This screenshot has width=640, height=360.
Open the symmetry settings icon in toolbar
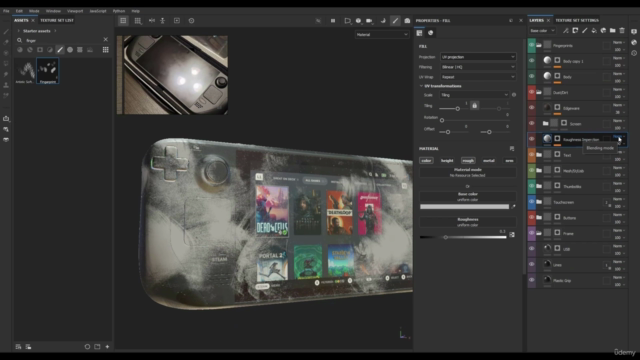tap(152, 20)
